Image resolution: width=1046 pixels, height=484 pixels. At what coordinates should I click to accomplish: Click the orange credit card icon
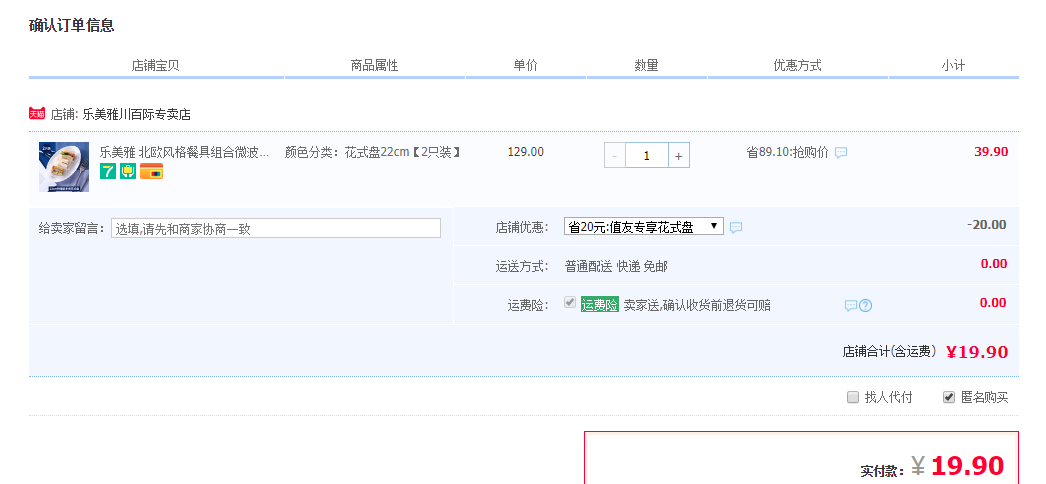coord(151,171)
